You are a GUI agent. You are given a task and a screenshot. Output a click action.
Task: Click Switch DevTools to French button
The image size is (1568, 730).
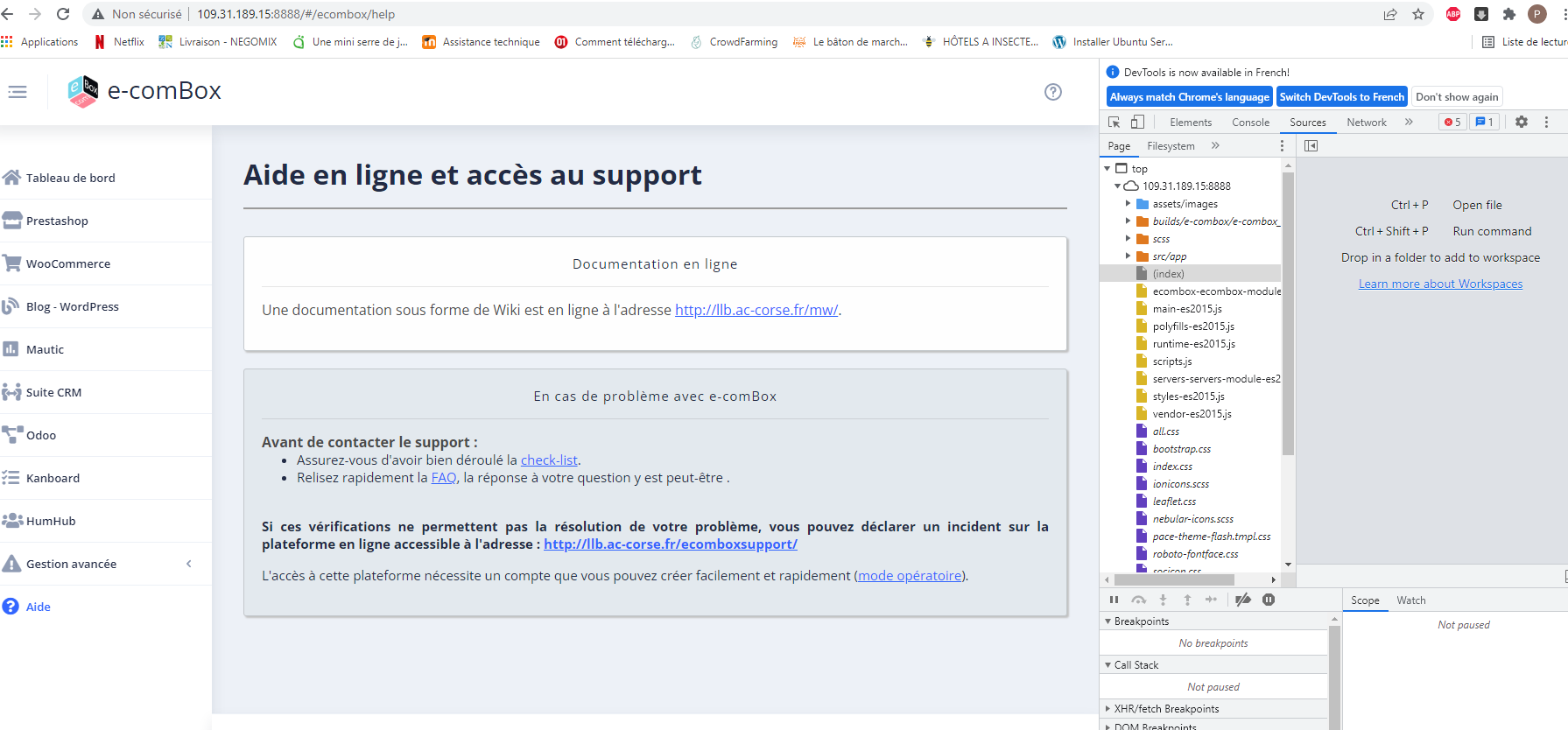[1341, 97]
